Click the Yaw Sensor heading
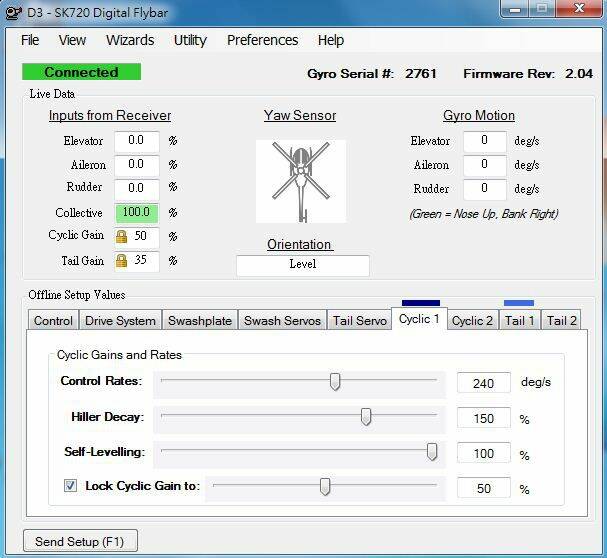Screen dimensions: 607x558 click(x=300, y=115)
